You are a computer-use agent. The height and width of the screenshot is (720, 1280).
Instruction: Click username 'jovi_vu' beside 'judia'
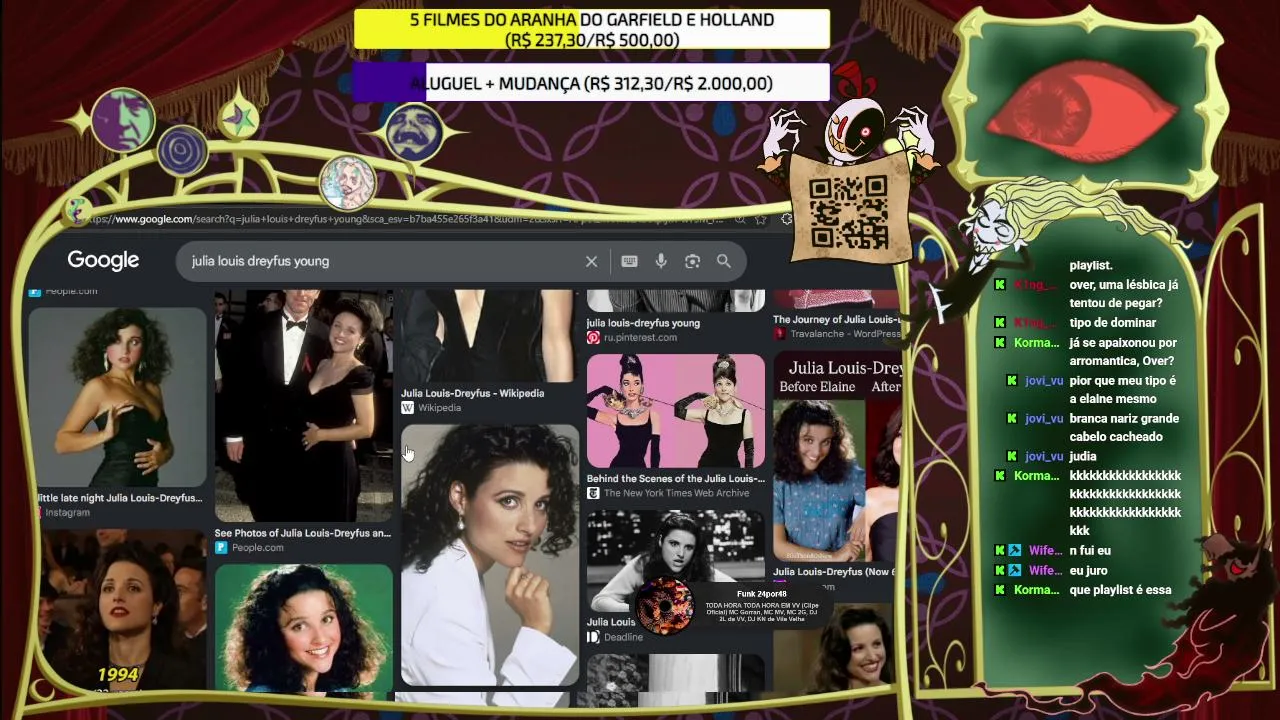click(x=1044, y=457)
